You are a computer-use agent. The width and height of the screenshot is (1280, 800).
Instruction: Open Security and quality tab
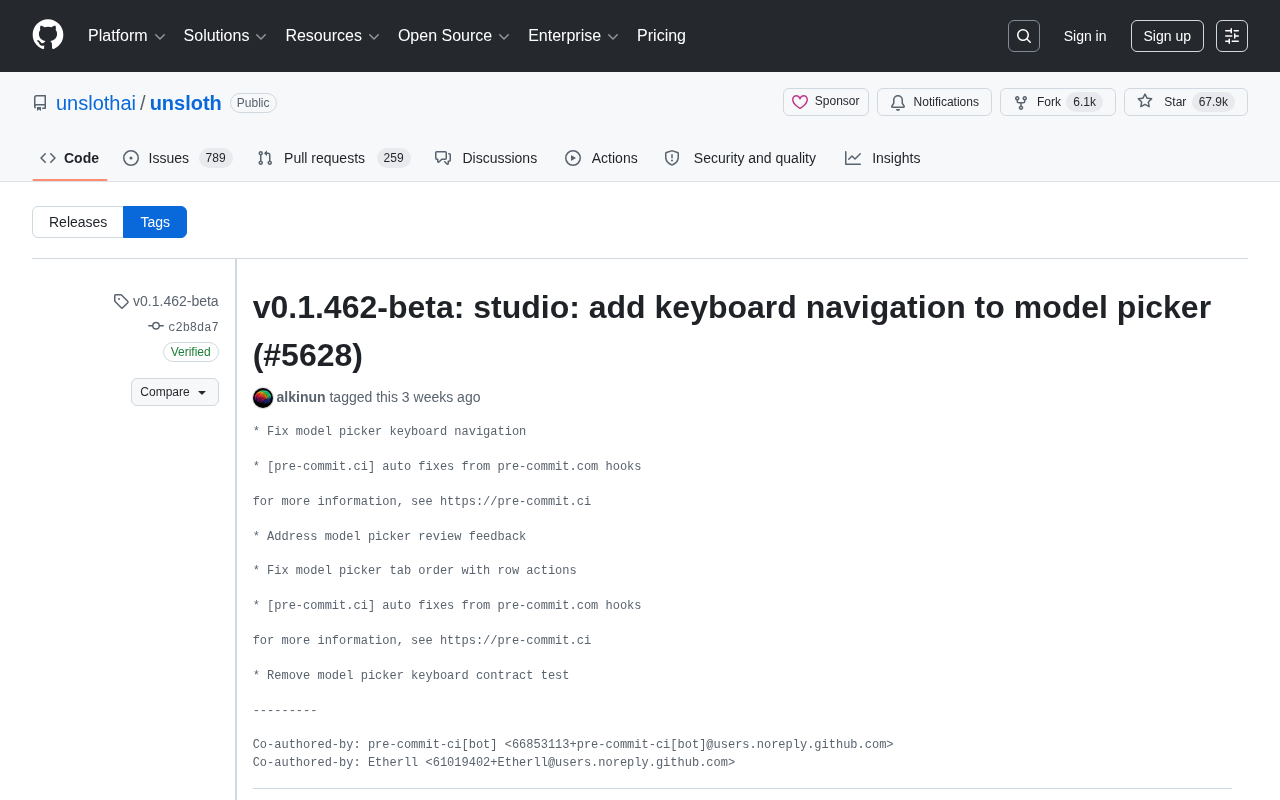740,158
